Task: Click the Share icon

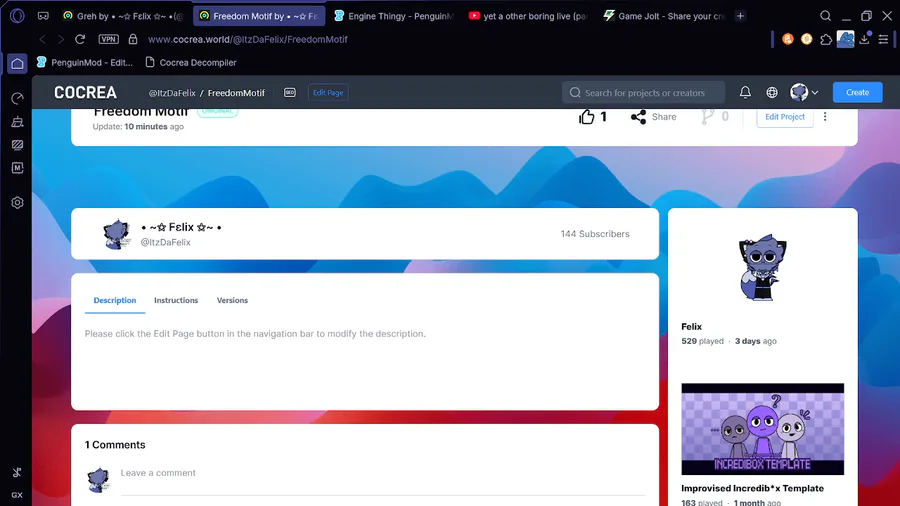Action: [638, 117]
